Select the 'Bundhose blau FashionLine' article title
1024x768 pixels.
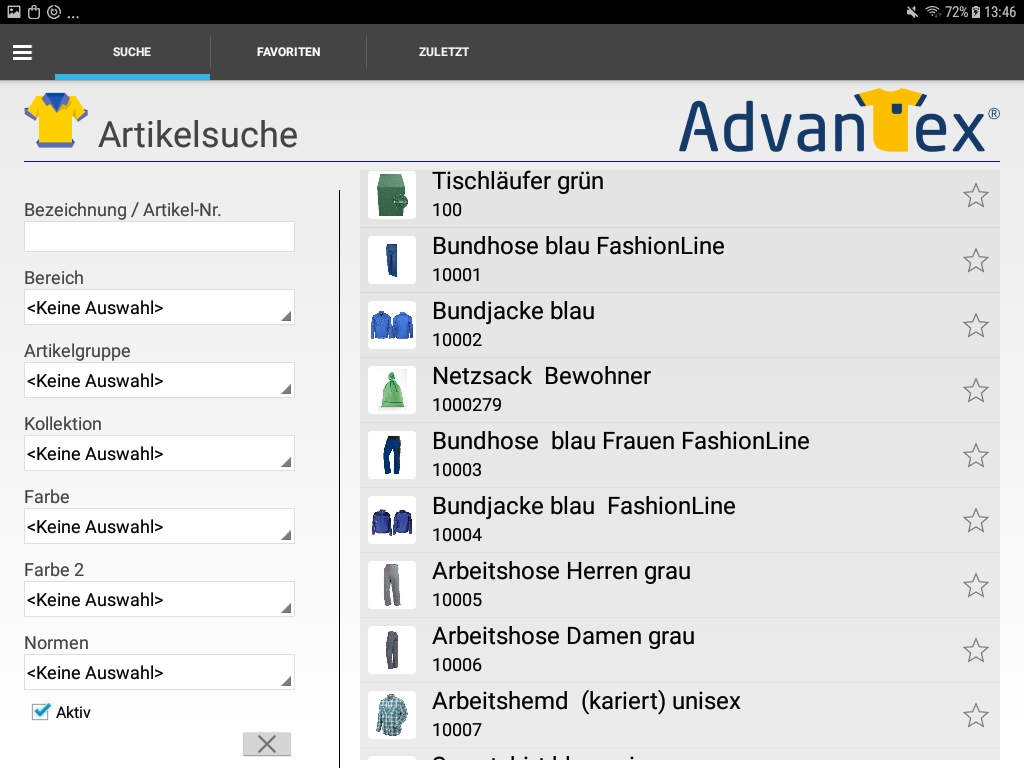click(x=579, y=246)
